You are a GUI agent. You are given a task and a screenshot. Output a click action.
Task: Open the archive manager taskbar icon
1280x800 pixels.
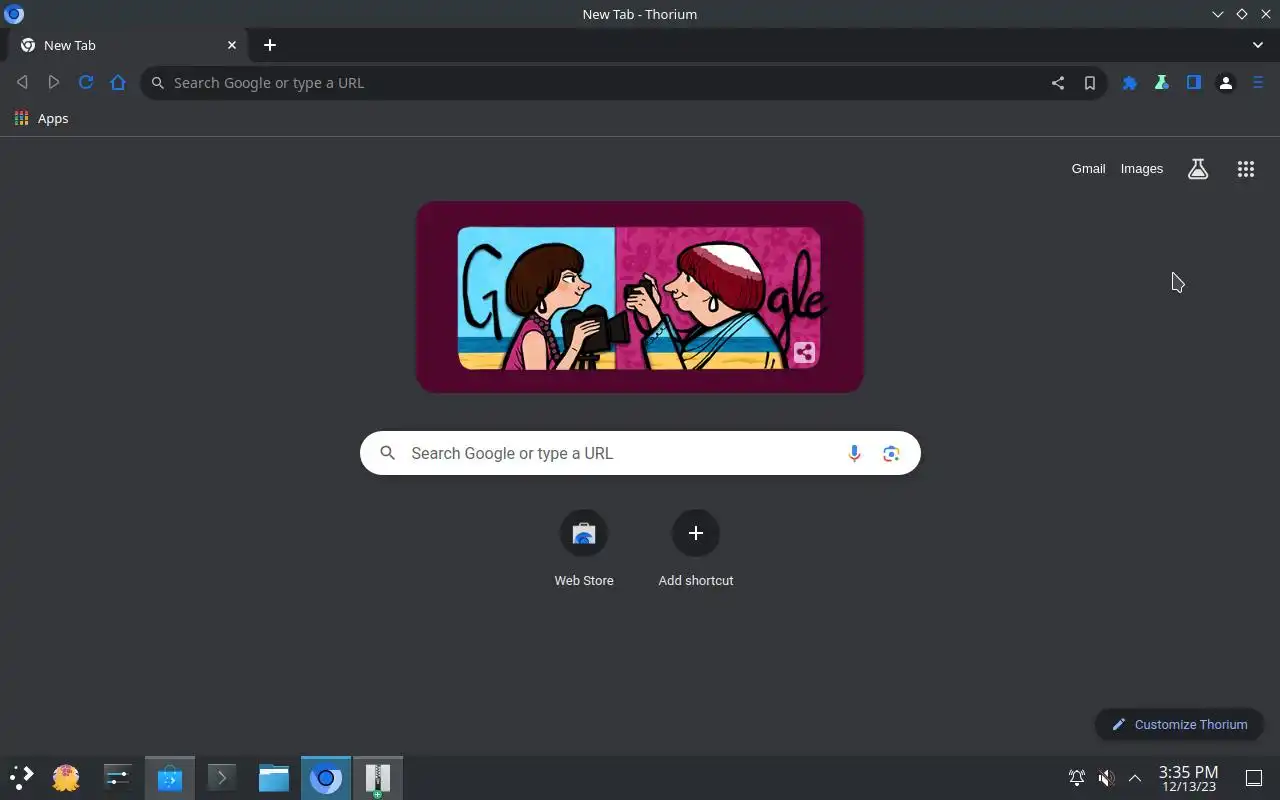point(378,777)
